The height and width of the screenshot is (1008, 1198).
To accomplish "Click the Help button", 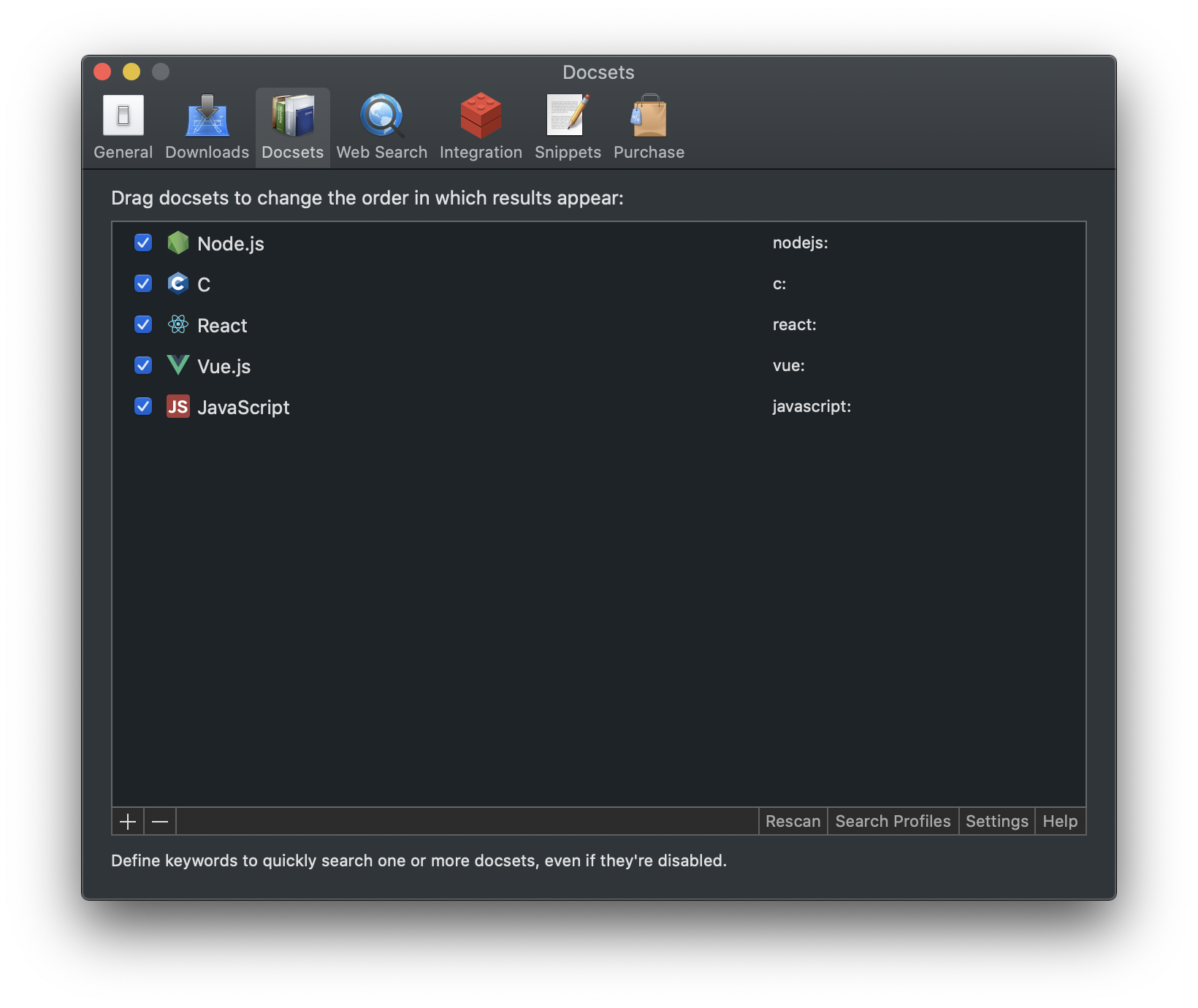I will tap(1060, 822).
